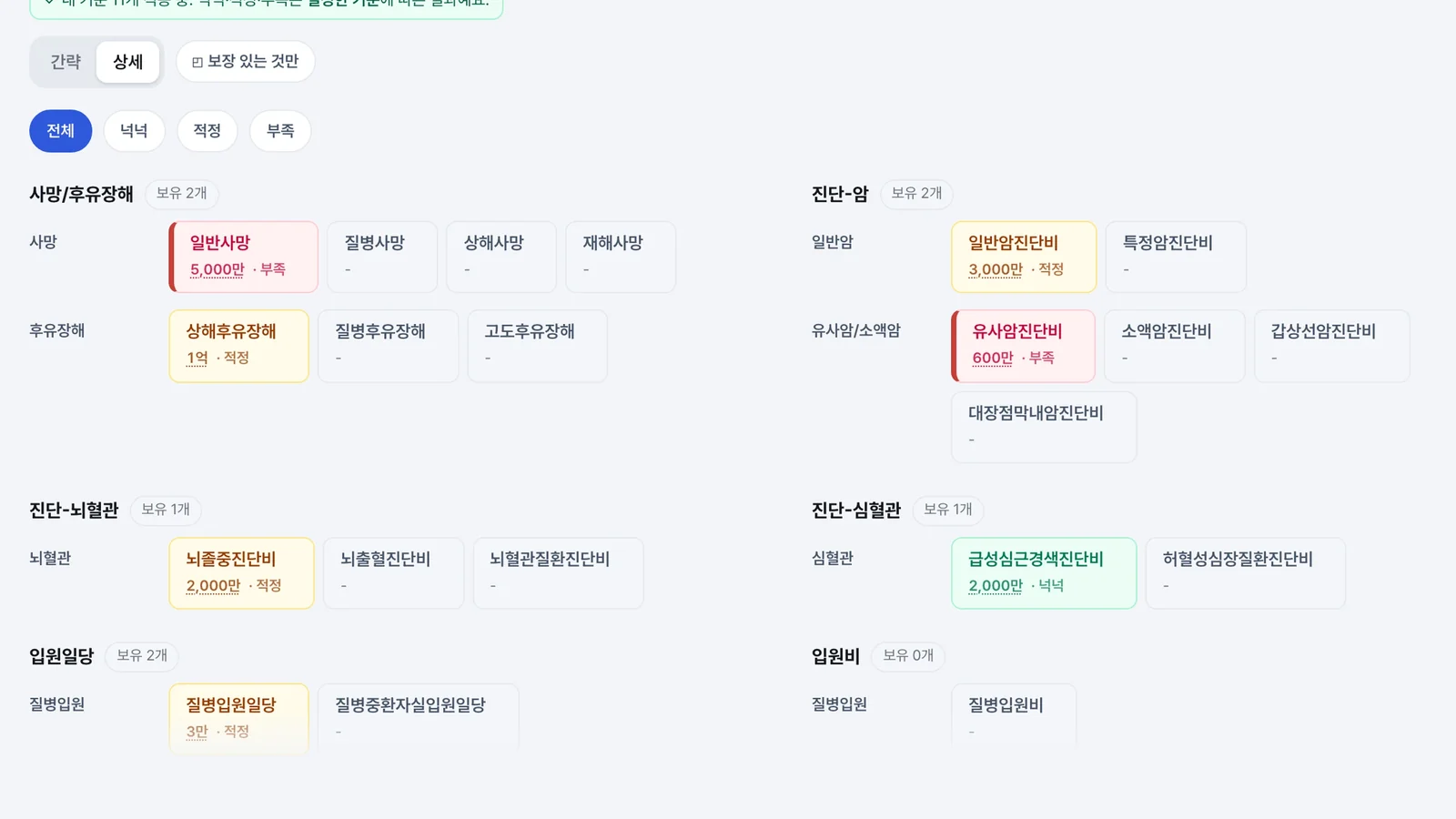The width and height of the screenshot is (1456, 819).
Task: Open the 일반사망 5,000만 card
Action: pyautogui.click(x=244, y=257)
